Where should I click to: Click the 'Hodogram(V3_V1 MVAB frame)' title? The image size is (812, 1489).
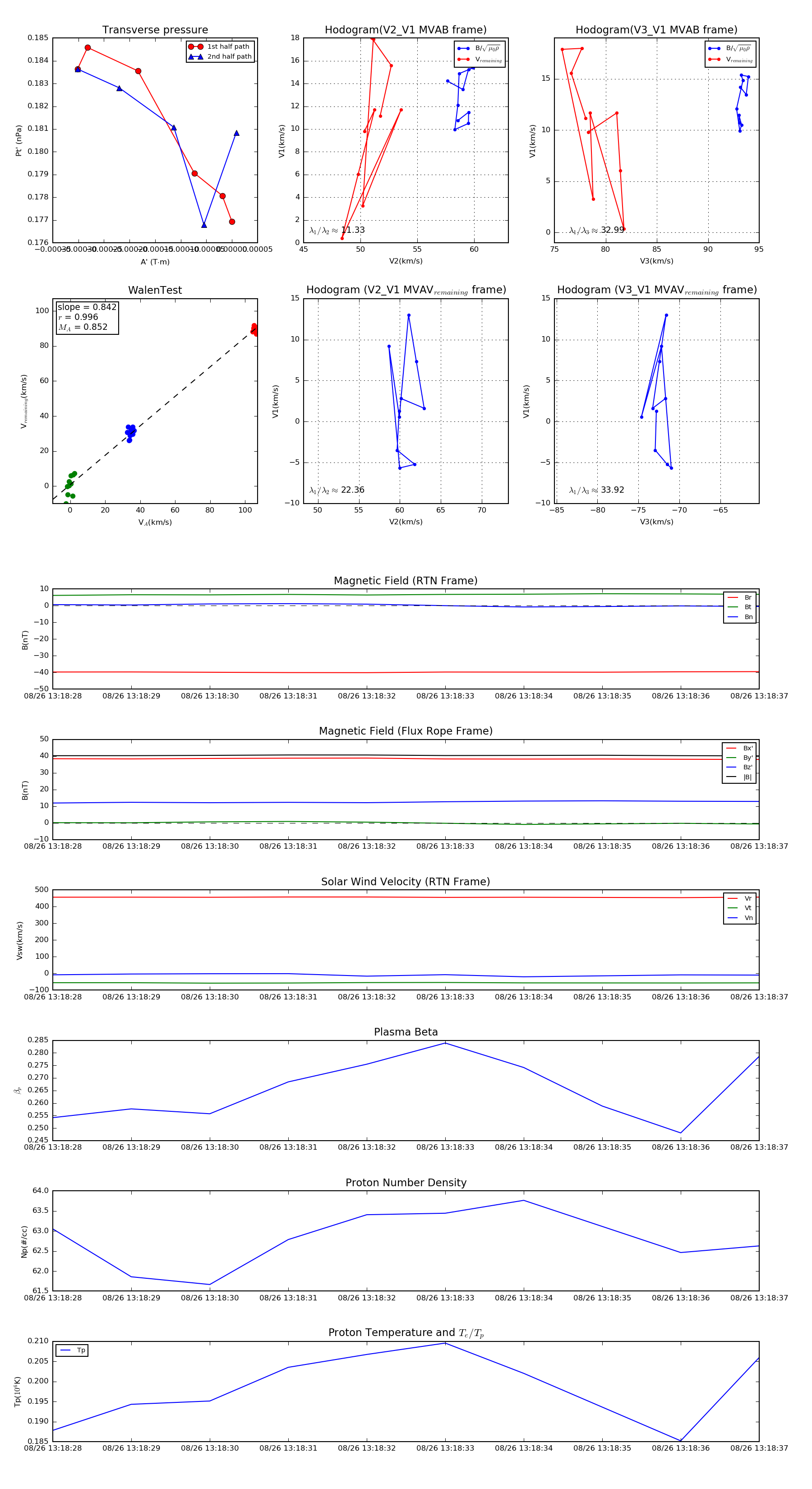pos(656,30)
